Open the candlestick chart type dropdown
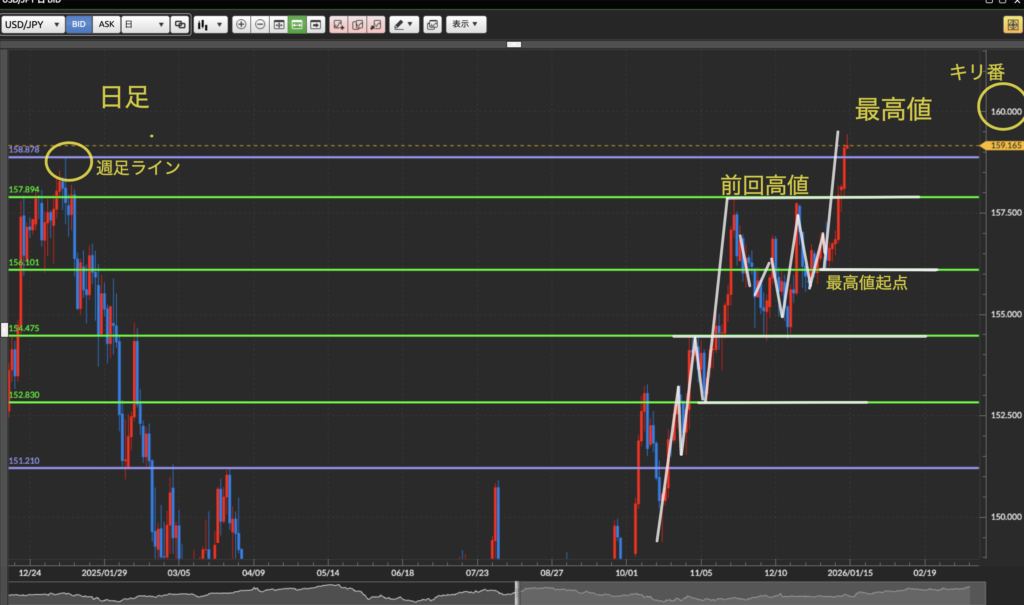1024x605 pixels. (209, 25)
